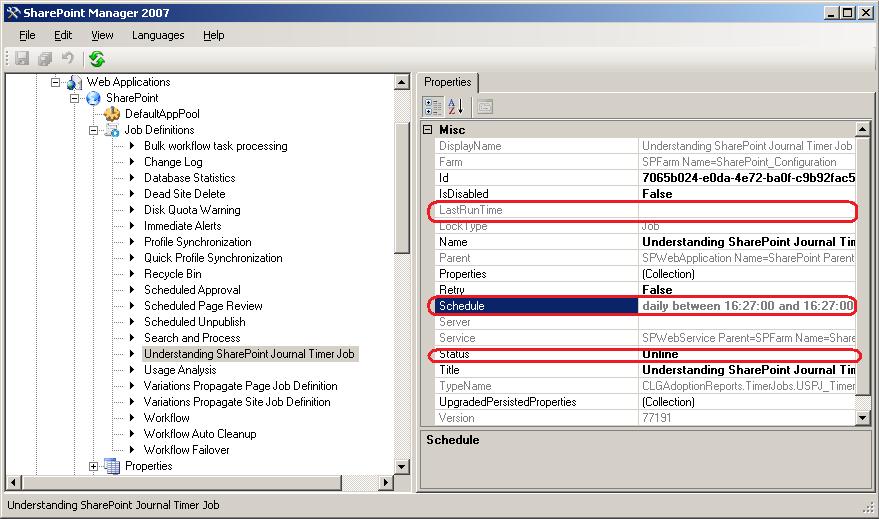Select Workflow Auto Cleanup job
This screenshot has height=519, width=879.
point(200,434)
